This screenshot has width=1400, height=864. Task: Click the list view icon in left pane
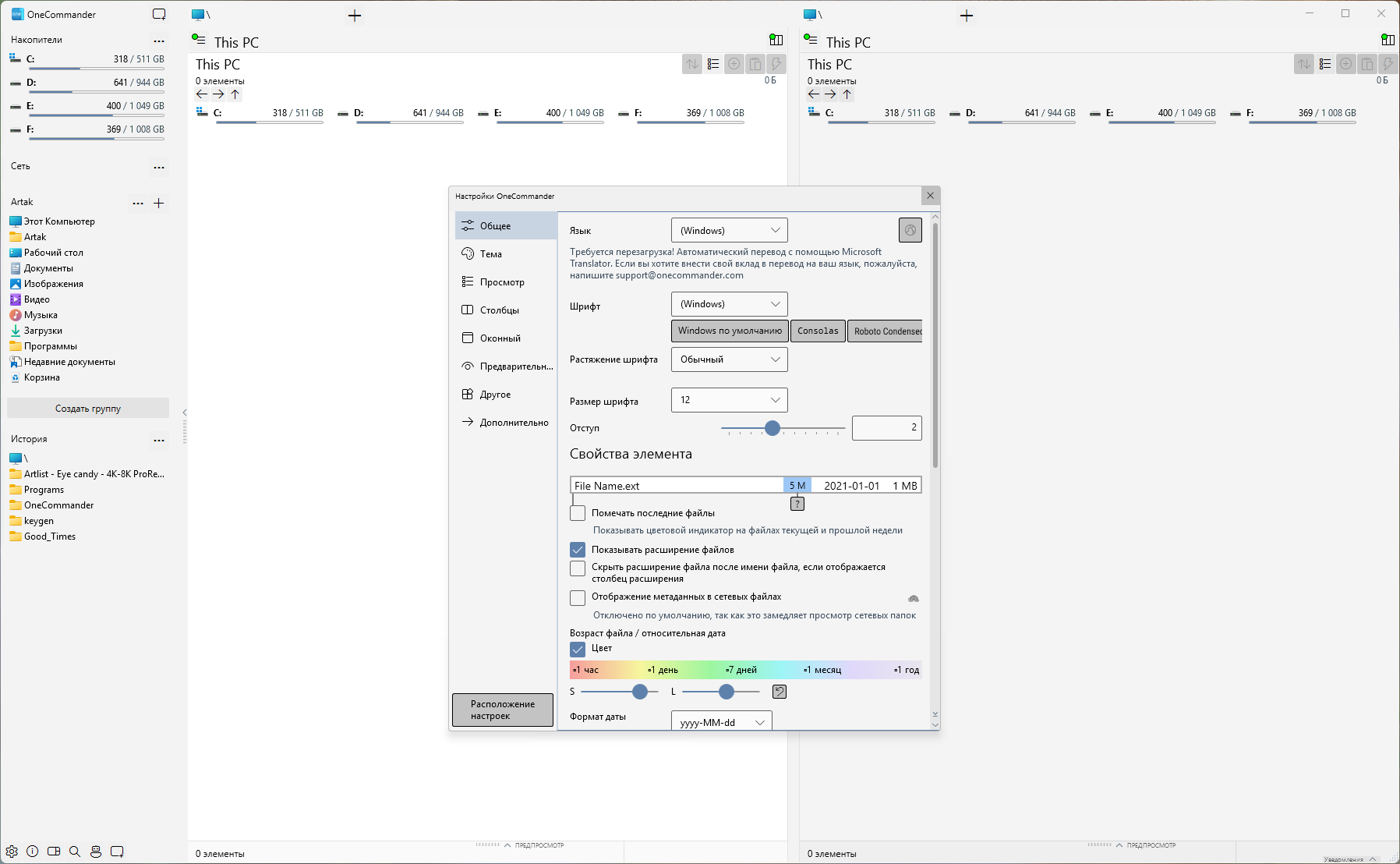coord(713,65)
